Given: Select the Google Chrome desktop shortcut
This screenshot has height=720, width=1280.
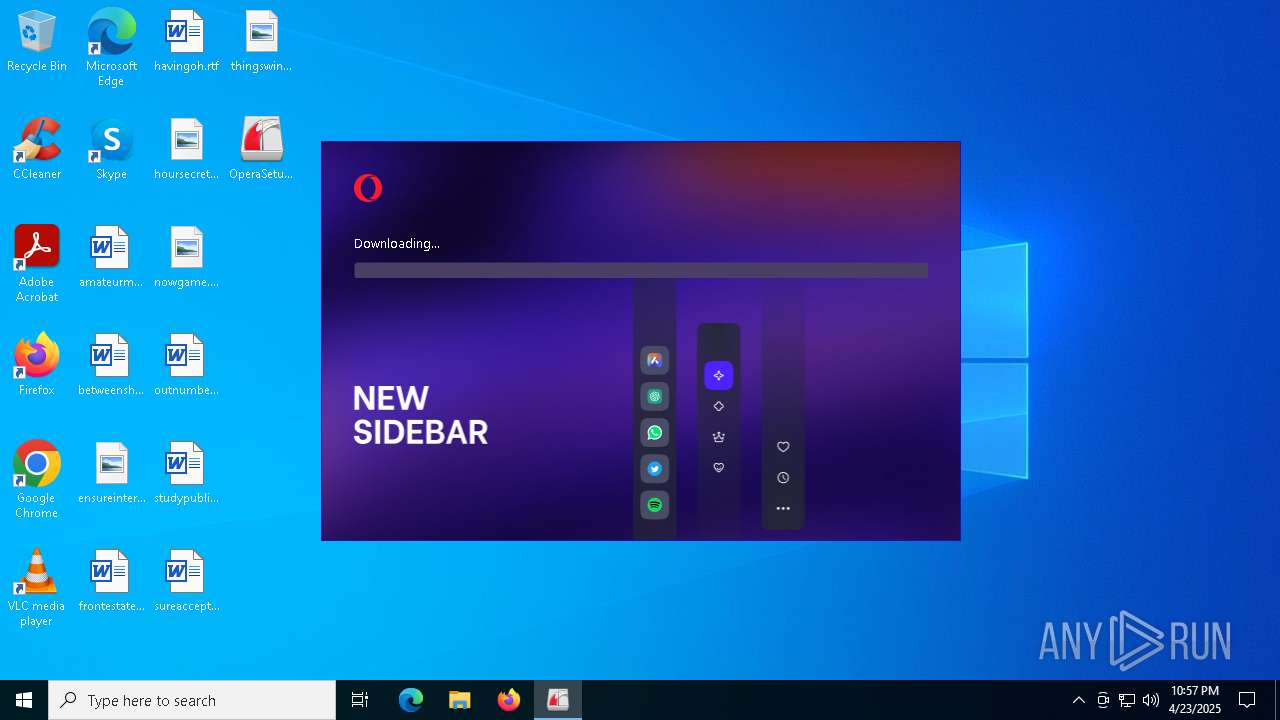Looking at the screenshot, I should (37, 480).
